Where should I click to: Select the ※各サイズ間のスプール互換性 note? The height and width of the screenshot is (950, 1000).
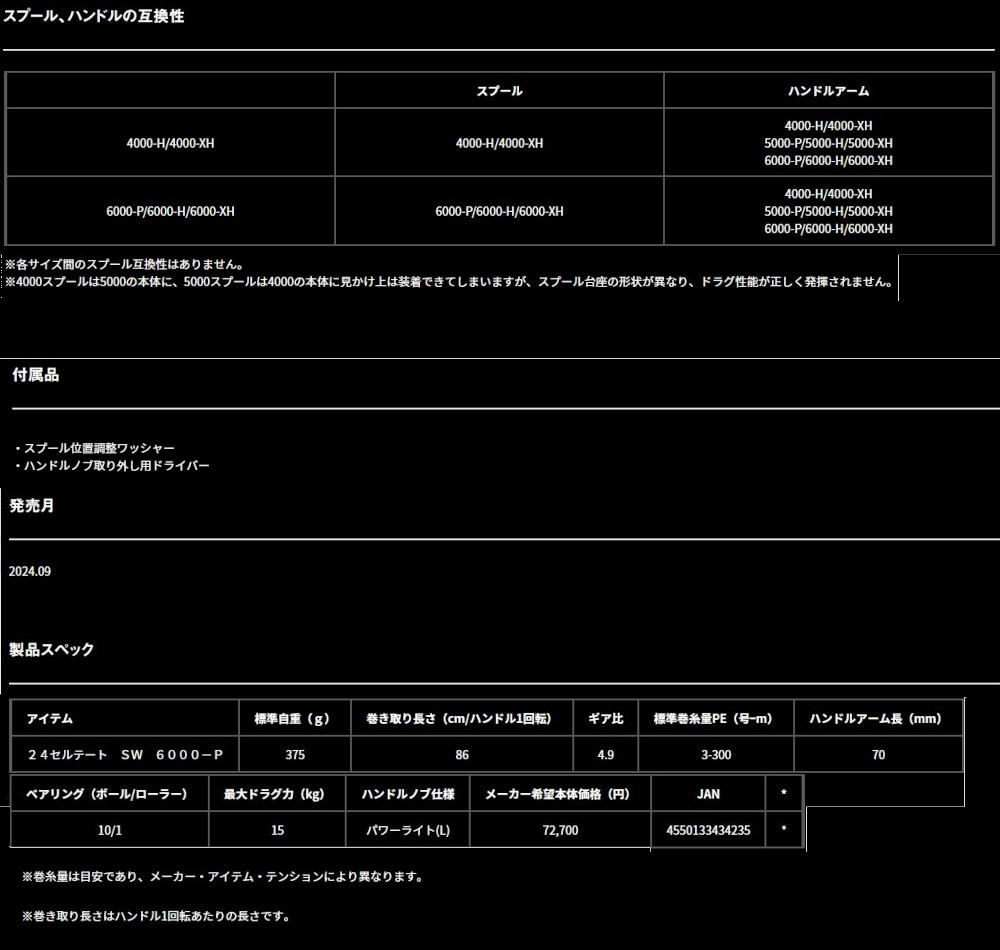click(x=125, y=264)
